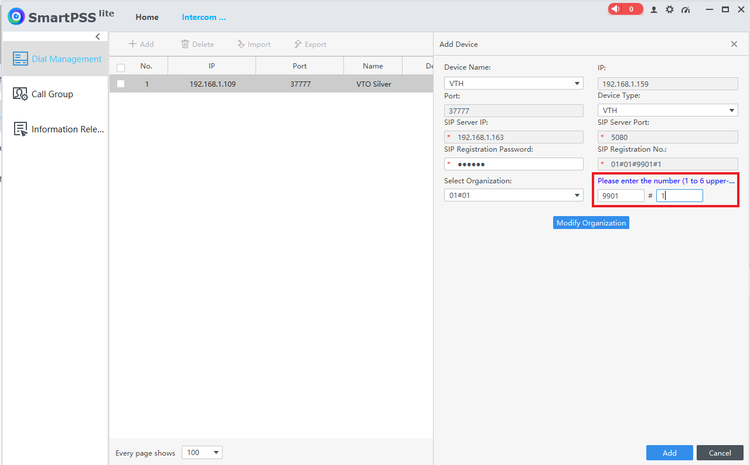Image resolution: width=750 pixels, height=465 pixels.
Task: Select the 37777 port cell in table
Action: click(x=300, y=84)
